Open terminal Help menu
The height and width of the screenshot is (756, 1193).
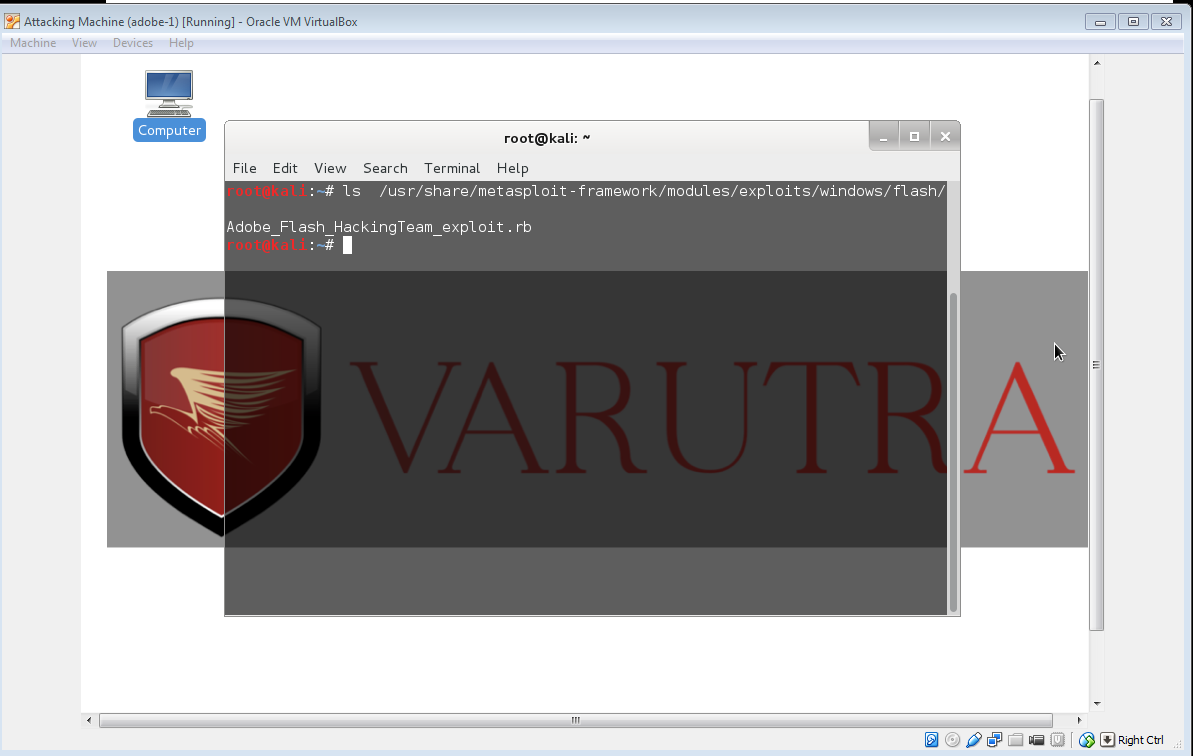point(512,168)
